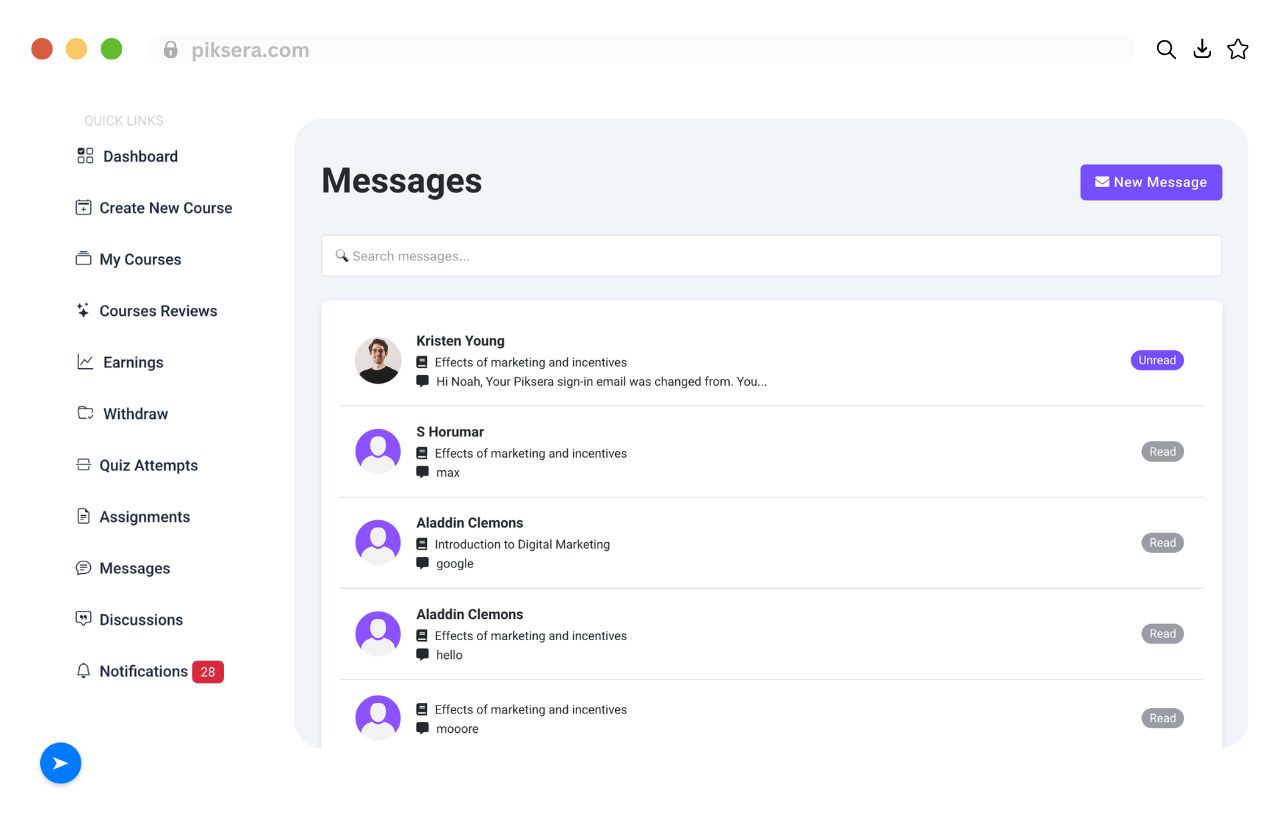The image size is (1280, 832).
Task: Click the red 28 notifications badge
Action: (208, 672)
